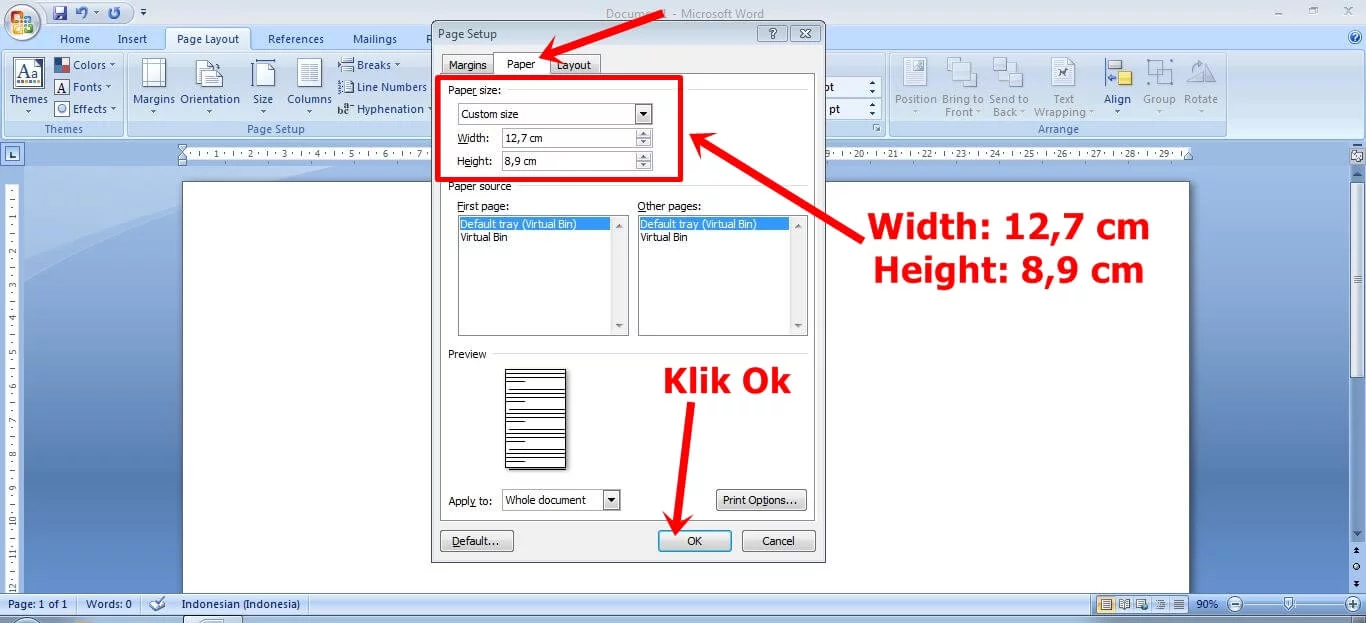Viewport: 1366px width, 623px height.
Task: Save the document via Quick Access
Action: [60, 13]
